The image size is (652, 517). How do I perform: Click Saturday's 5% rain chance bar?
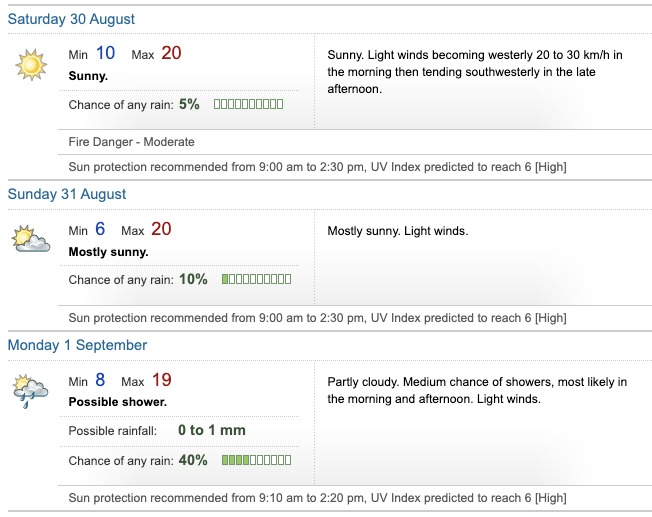click(248, 104)
